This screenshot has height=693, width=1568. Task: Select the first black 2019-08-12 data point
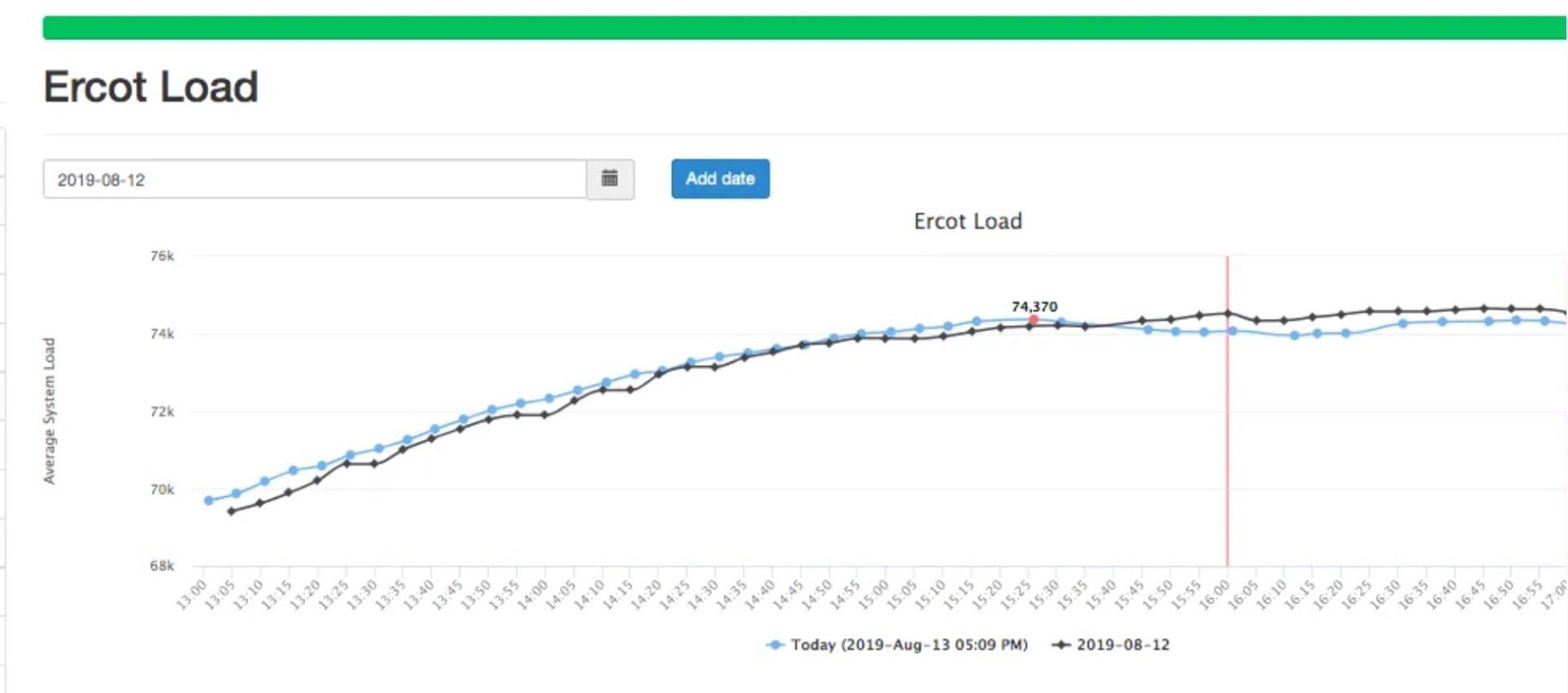pyautogui.click(x=232, y=512)
